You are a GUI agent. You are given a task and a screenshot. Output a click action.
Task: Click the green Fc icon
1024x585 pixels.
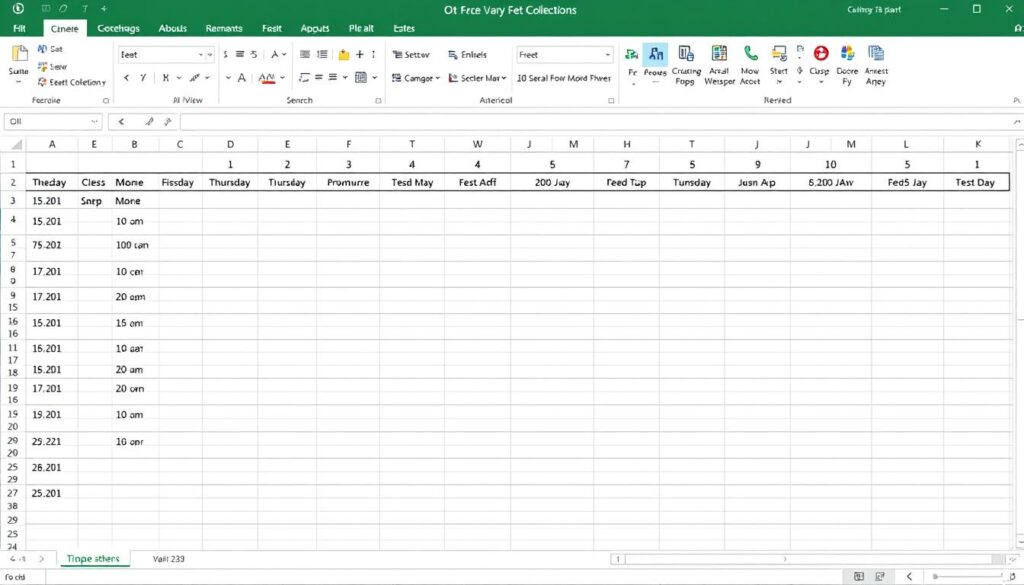tap(631, 54)
